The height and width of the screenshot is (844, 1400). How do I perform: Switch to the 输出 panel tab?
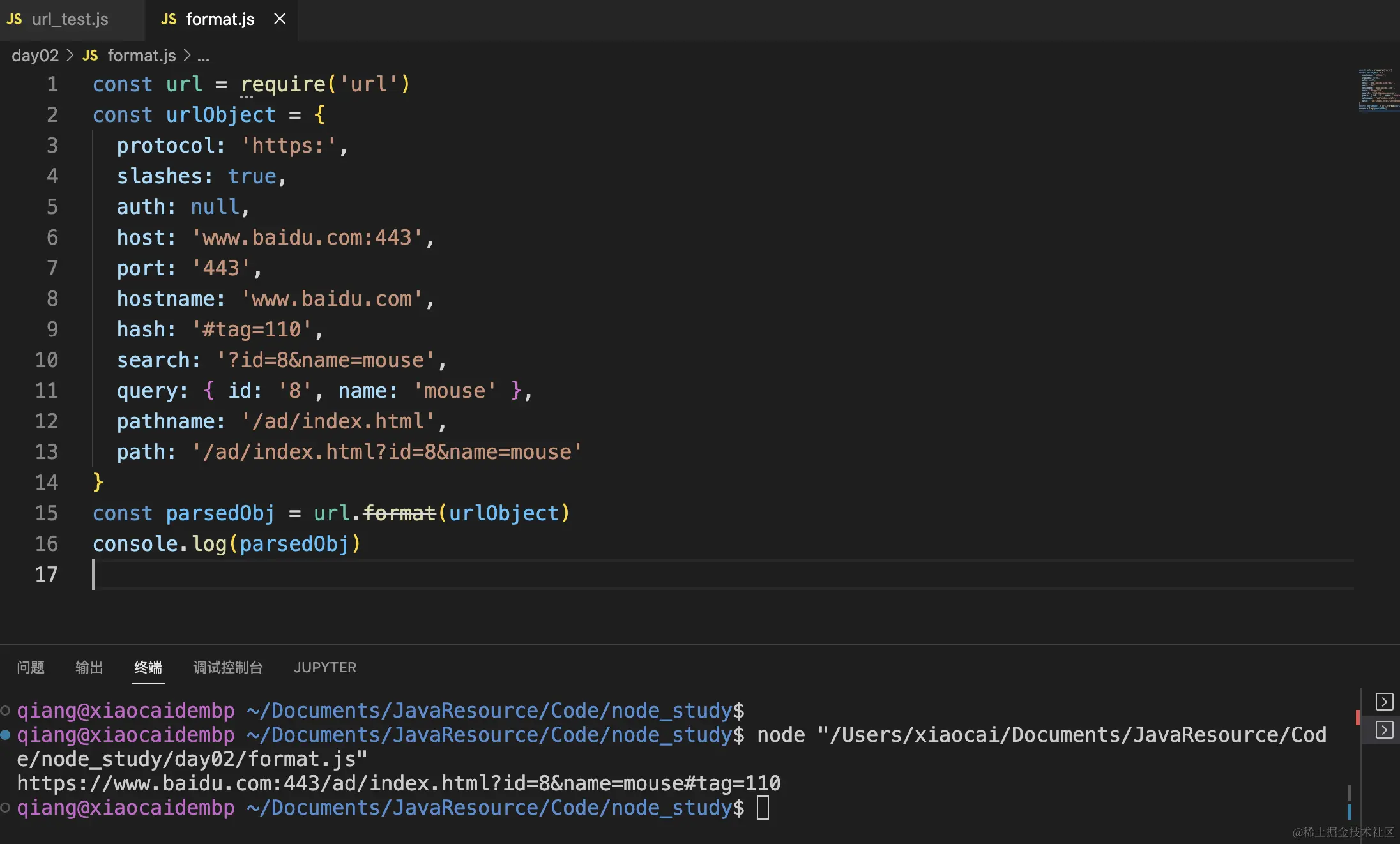(x=89, y=667)
